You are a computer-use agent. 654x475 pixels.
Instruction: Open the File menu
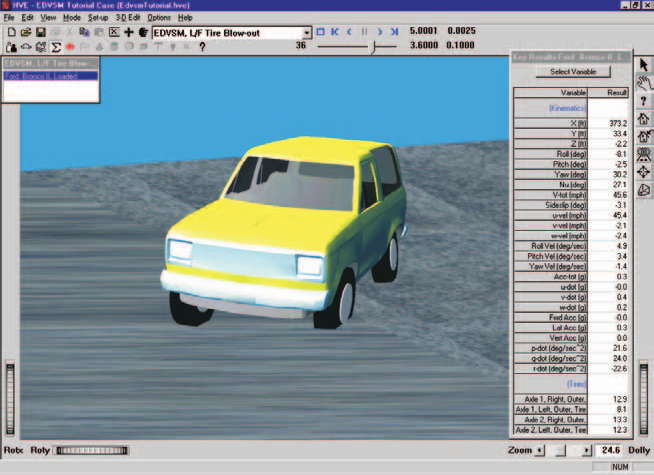pyautogui.click(x=9, y=18)
